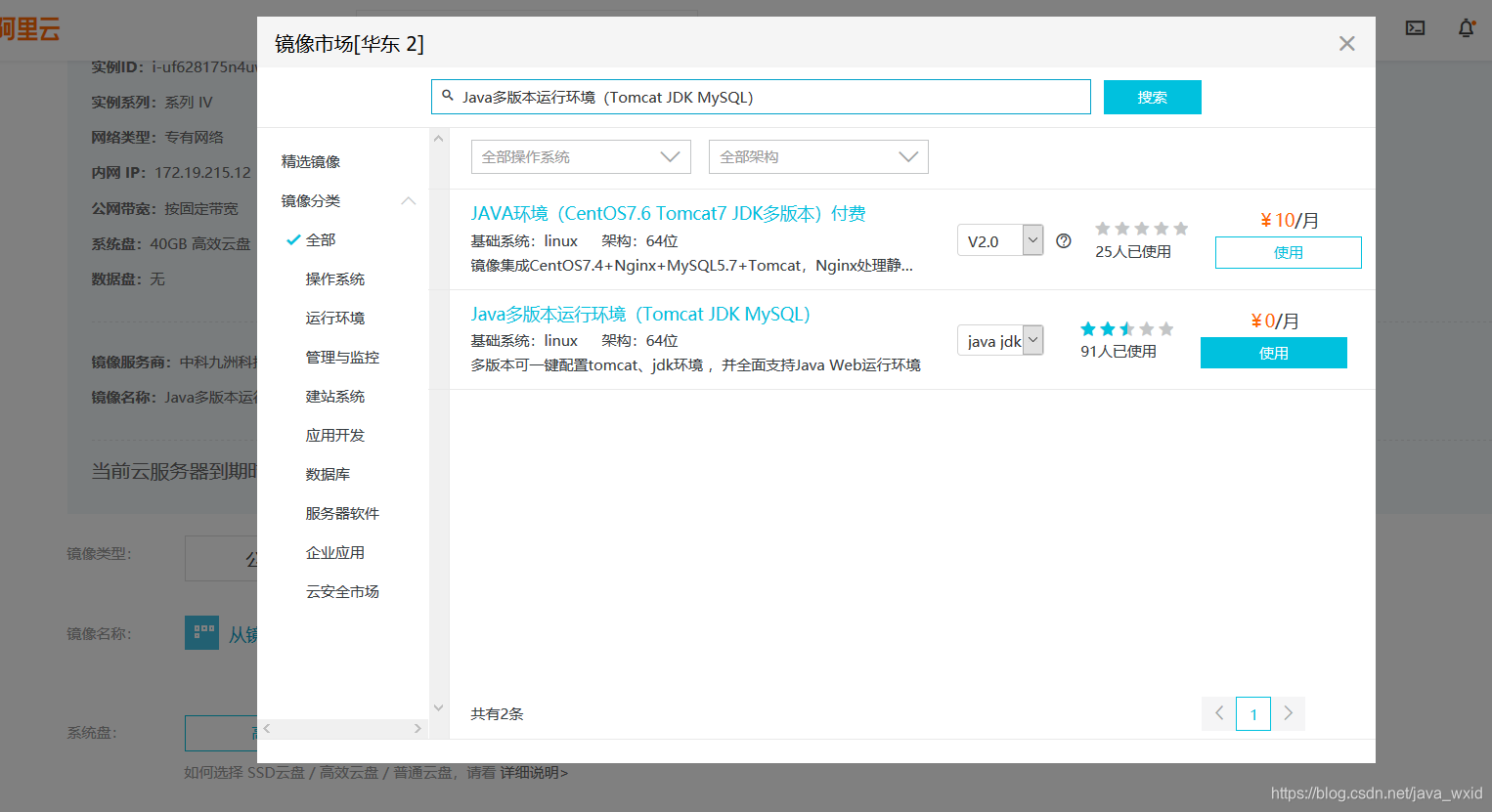Click the search magnifier icon
Image resolution: width=1492 pixels, height=812 pixels.
448,96
